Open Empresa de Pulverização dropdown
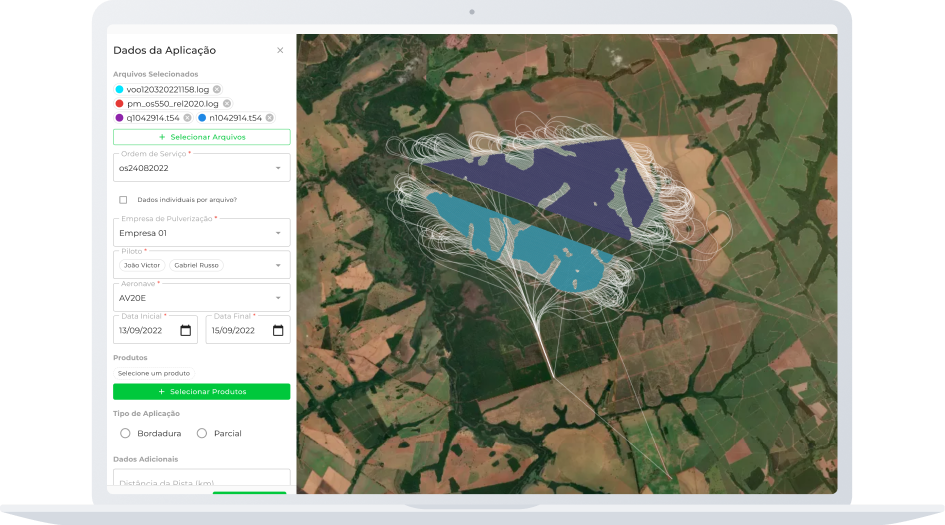 point(278,233)
